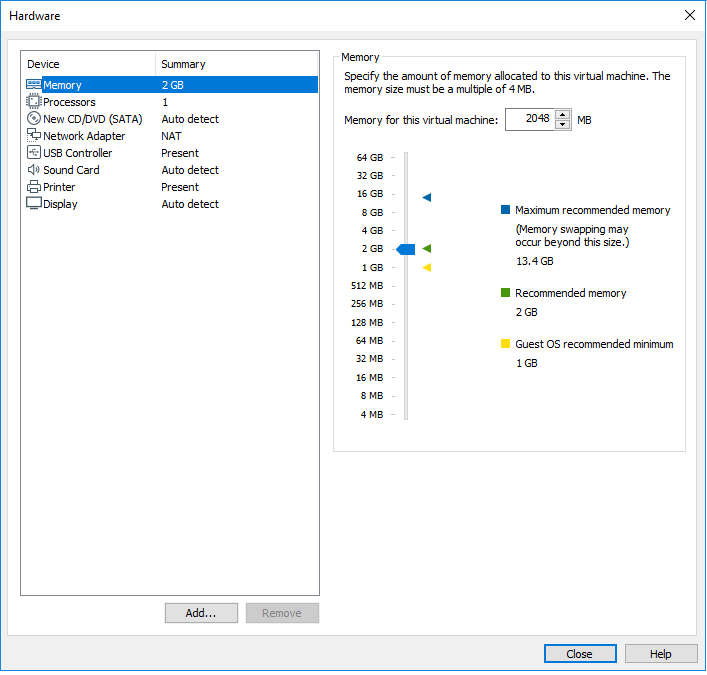Decrease memory with the down spinner arrow

pyautogui.click(x=562, y=125)
